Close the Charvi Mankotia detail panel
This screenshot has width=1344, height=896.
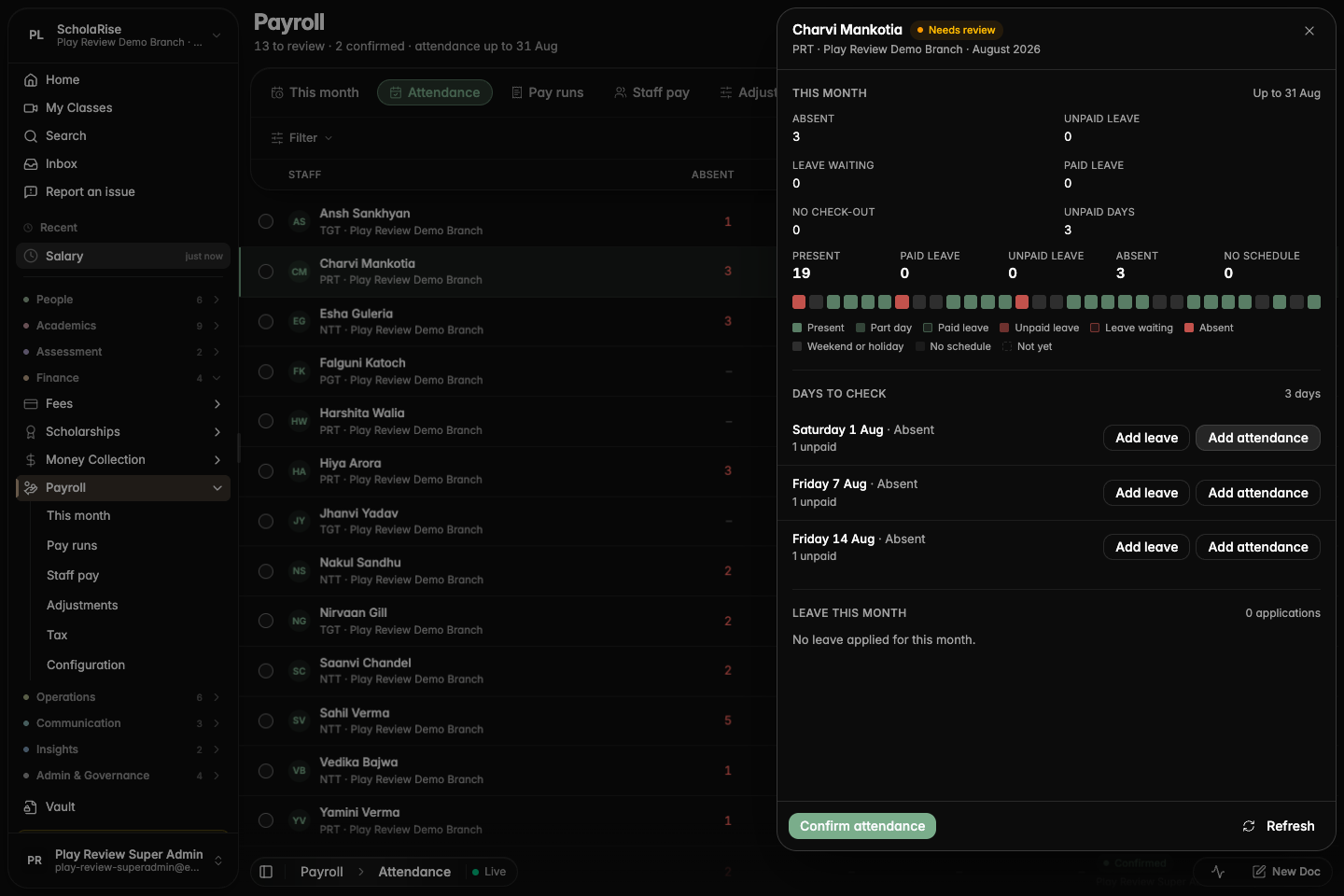pyautogui.click(x=1309, y=31)
